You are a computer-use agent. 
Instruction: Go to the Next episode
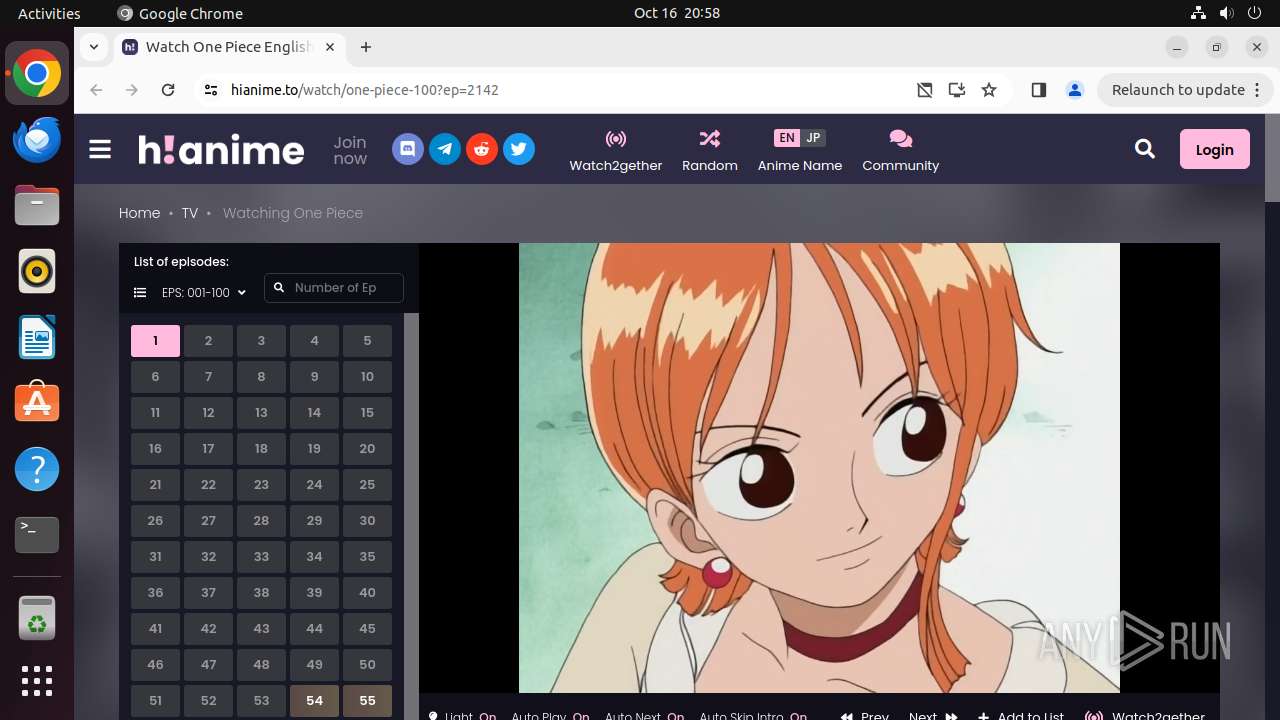tap(933, 716)
